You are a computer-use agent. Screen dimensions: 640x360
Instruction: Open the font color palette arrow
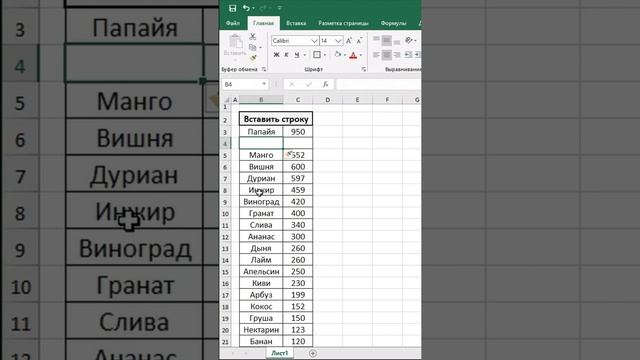(x=361, y=55)
